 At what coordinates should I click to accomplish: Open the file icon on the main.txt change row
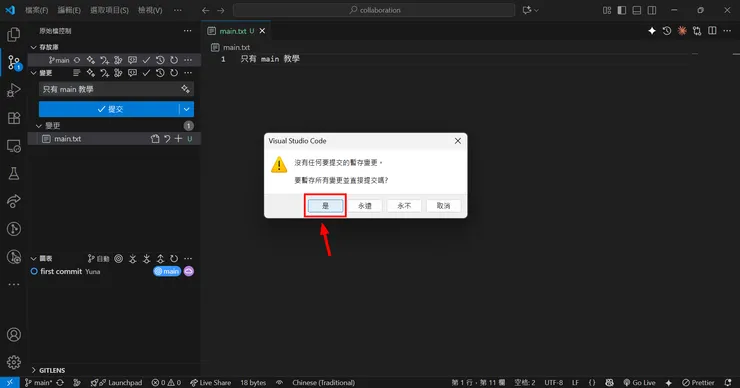point(155,139)
